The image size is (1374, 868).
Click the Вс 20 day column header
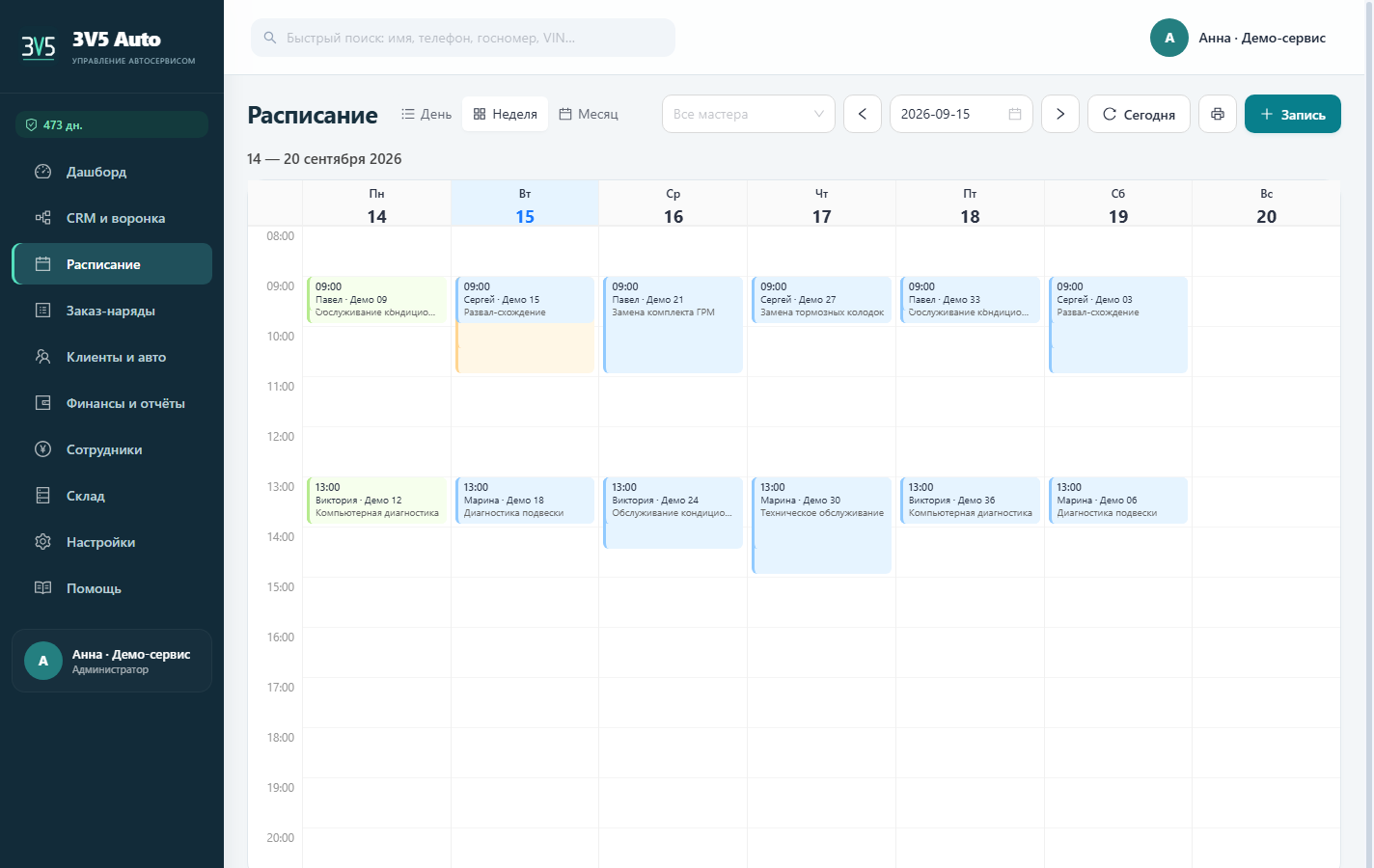click(1266, 203)
